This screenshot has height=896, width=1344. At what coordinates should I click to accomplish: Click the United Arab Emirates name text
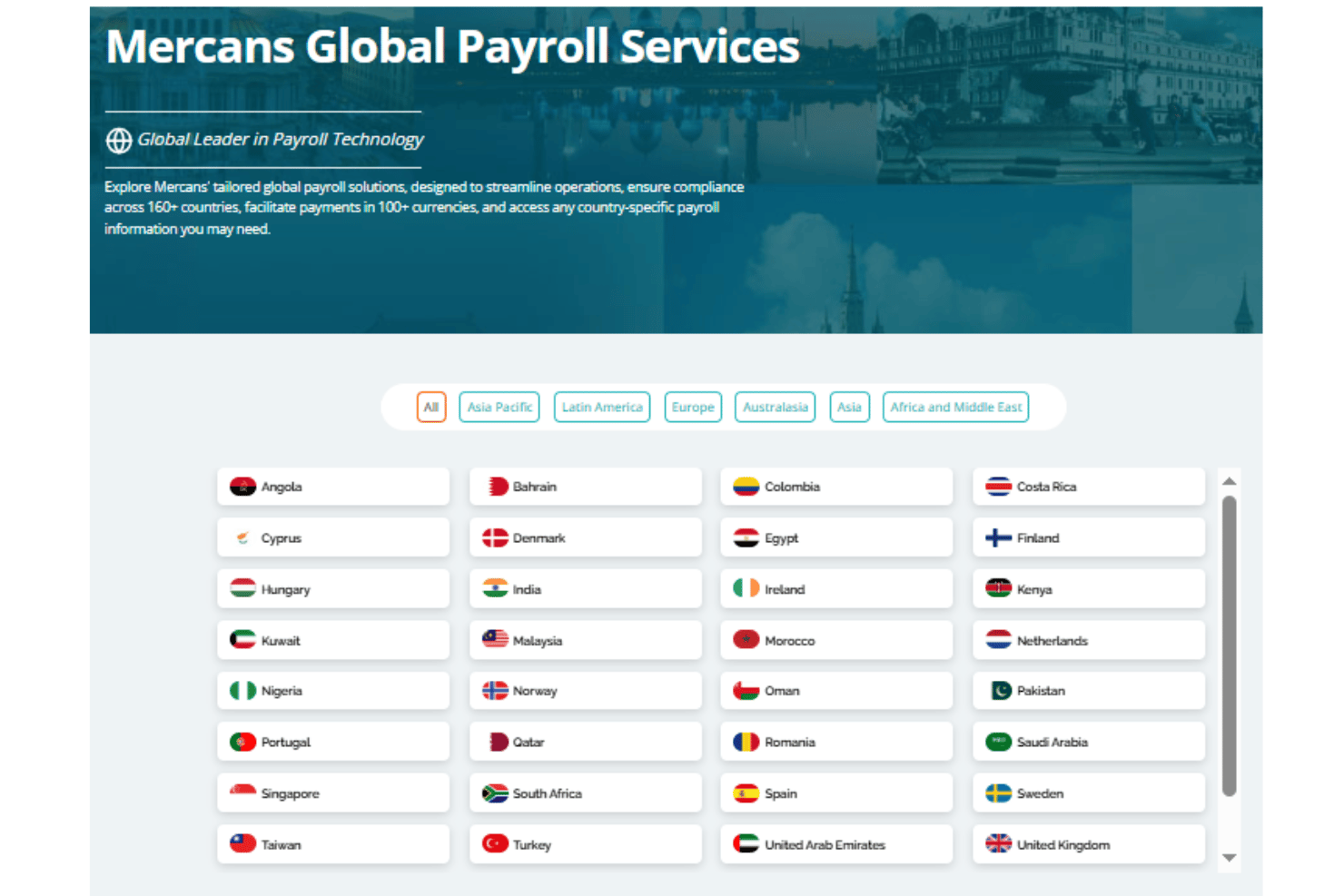click(825, 845)
